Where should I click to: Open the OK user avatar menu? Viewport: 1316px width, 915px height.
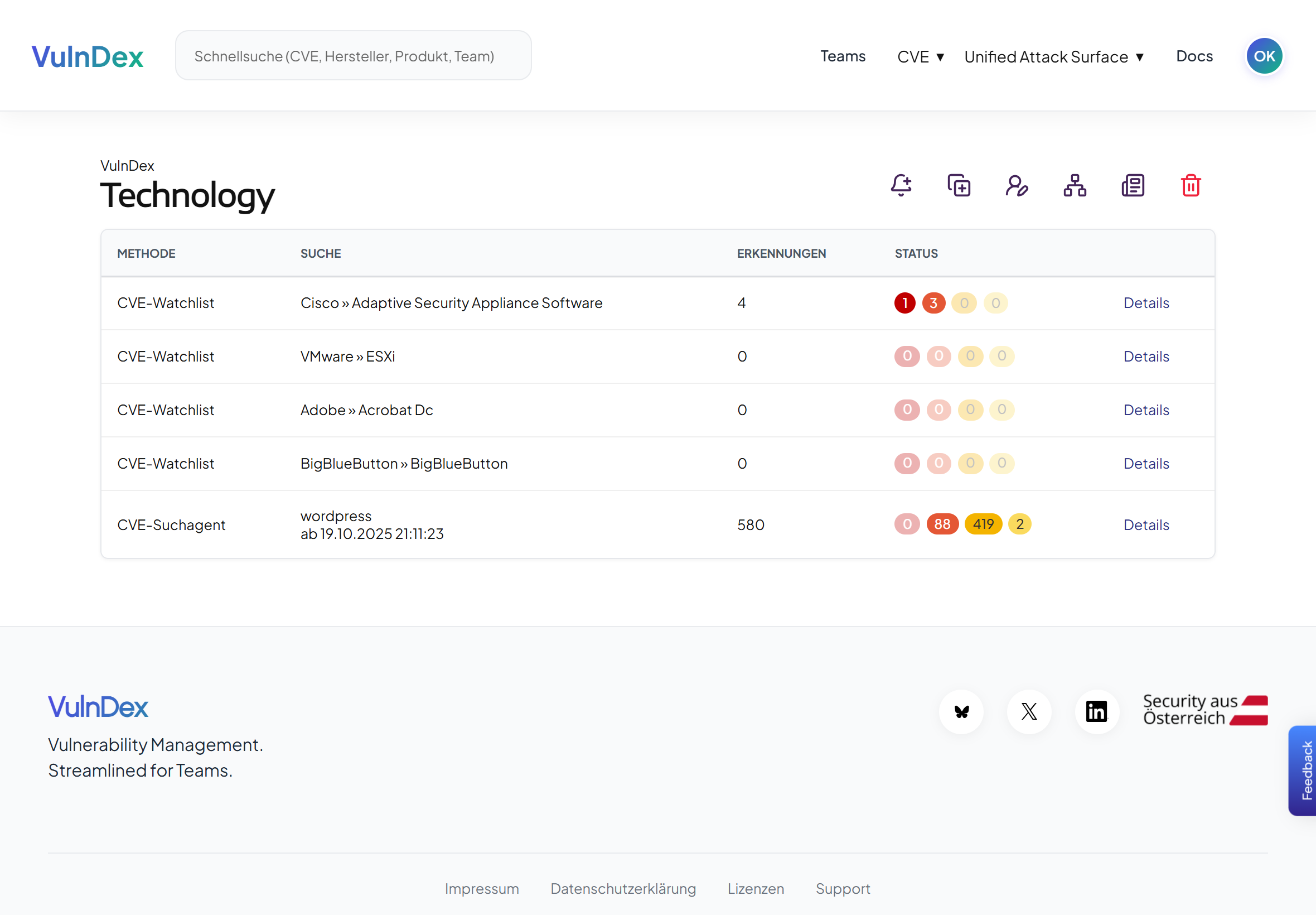point(1264,56)
